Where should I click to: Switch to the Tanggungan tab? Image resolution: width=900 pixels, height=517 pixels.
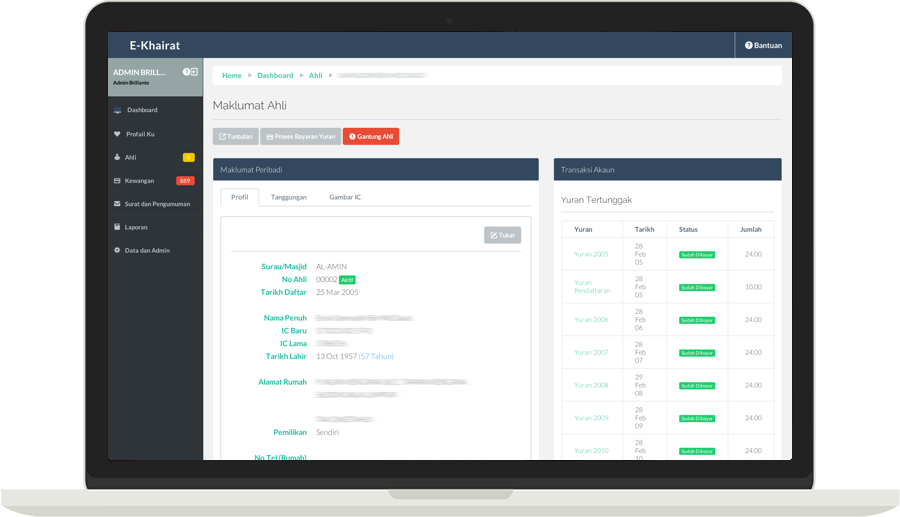pyautogui.click(x=289, y=197)
